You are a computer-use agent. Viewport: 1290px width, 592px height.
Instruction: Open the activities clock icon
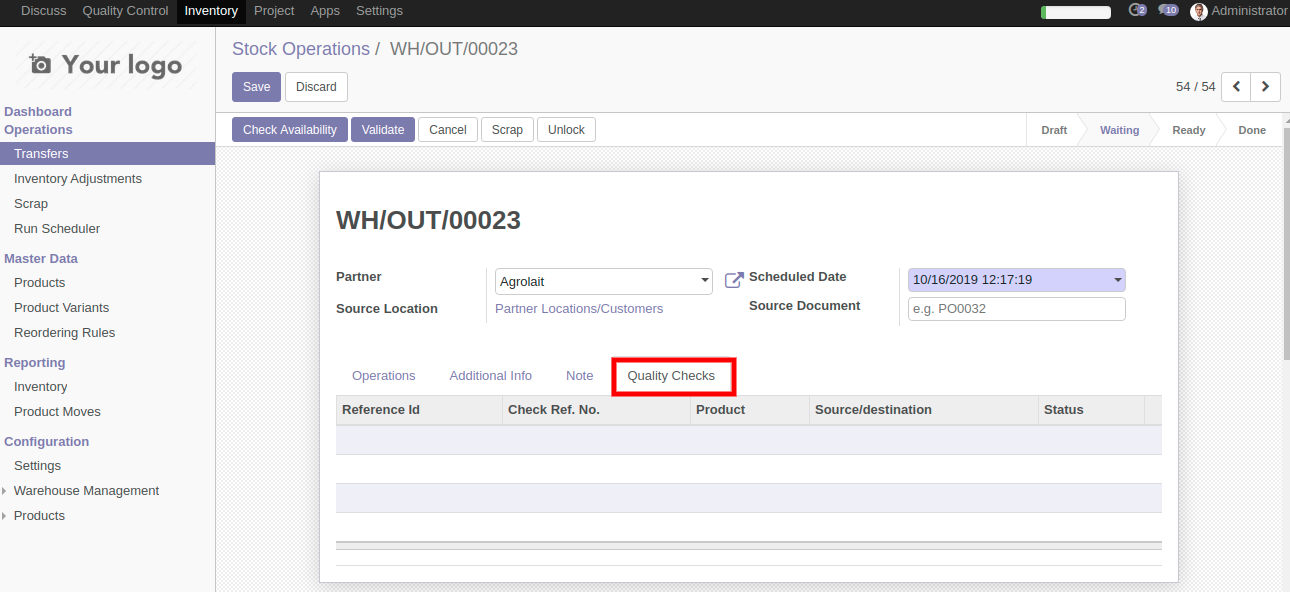pos(1136,11)
